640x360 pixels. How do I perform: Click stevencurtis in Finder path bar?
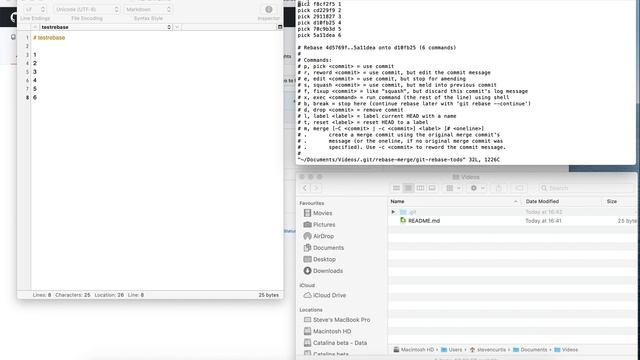488,350
